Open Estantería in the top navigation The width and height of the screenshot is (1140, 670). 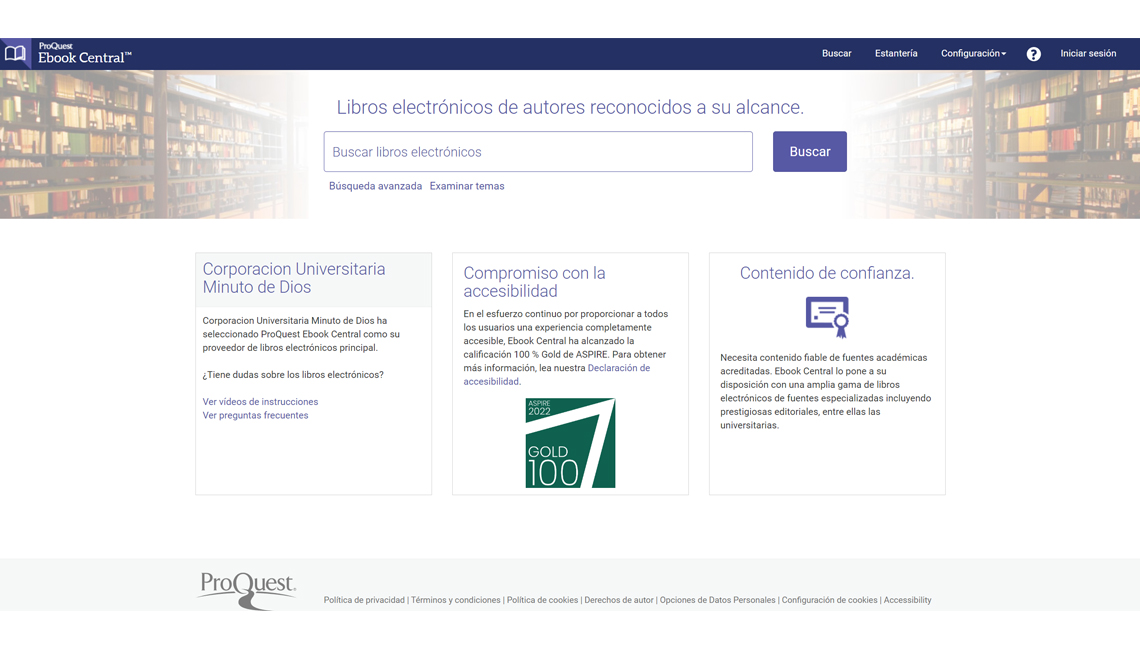tap(896, 54)
